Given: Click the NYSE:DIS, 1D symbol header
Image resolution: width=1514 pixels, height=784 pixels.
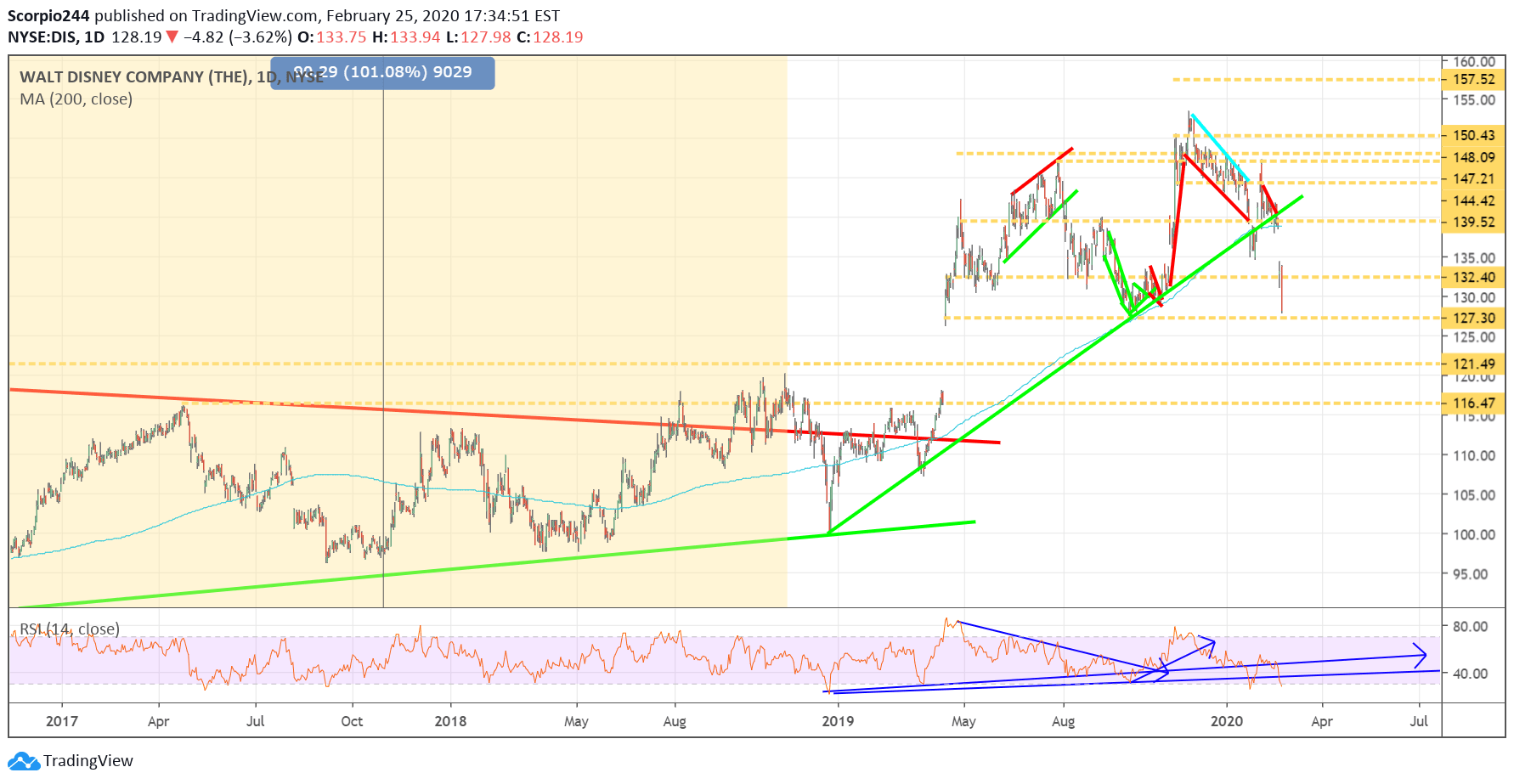Looking at the screenshot, I should click(56, 37).
